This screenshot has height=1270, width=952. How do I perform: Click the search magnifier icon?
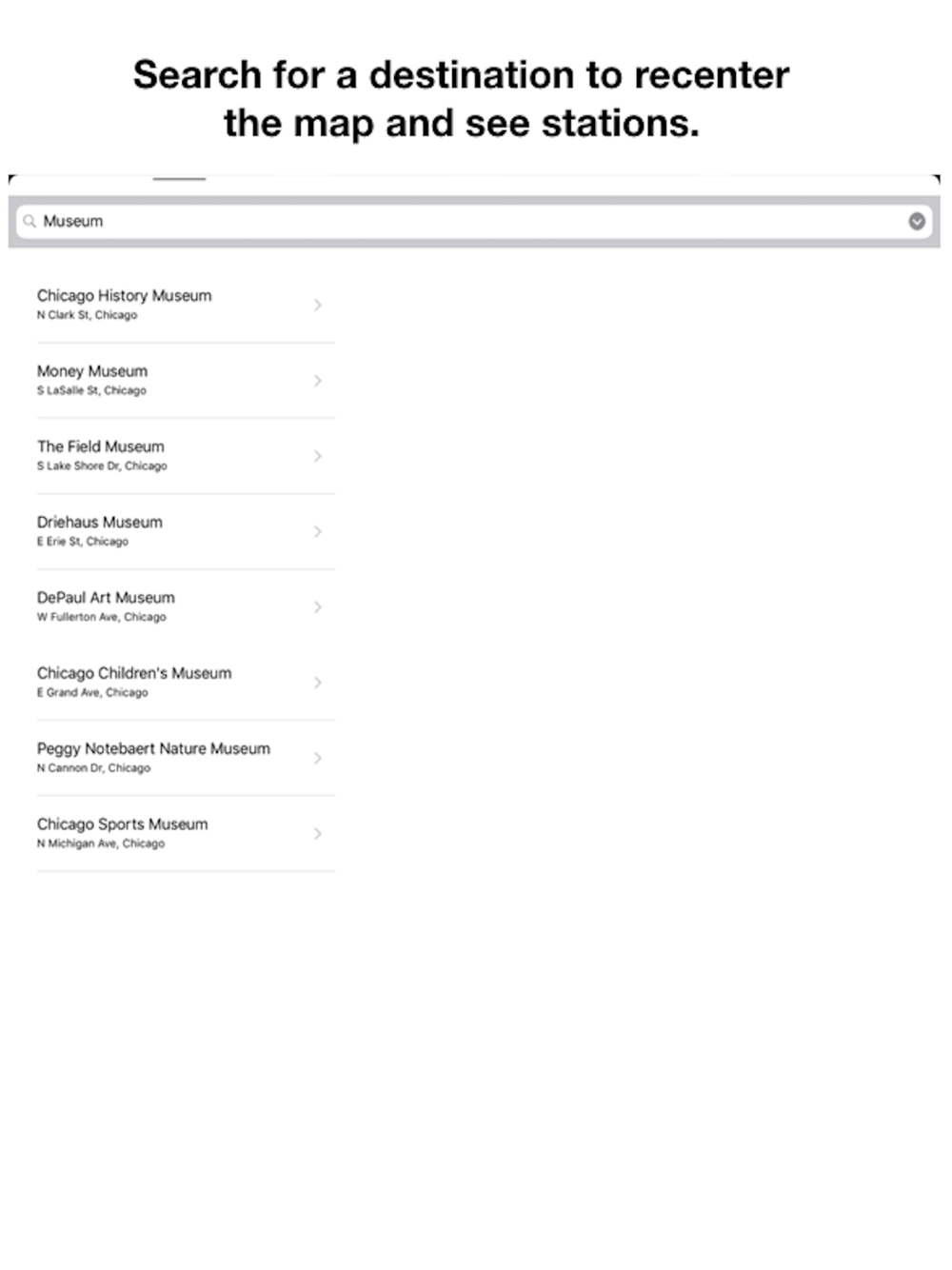point(30,222)
